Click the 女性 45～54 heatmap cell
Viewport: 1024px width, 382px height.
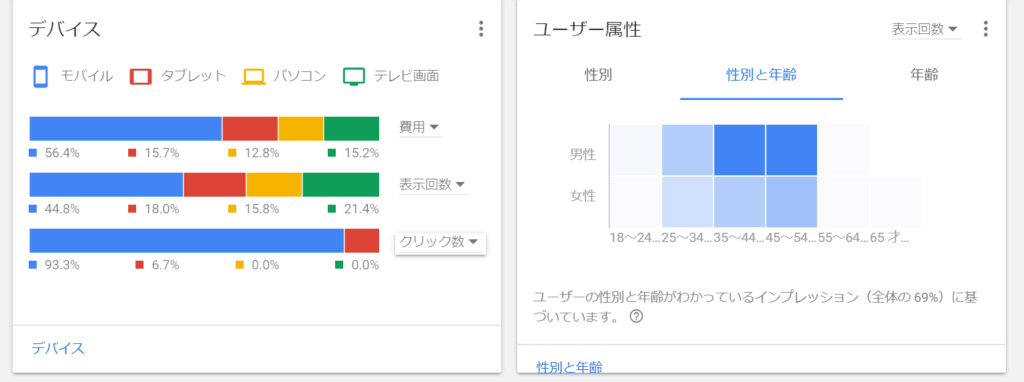792,201
